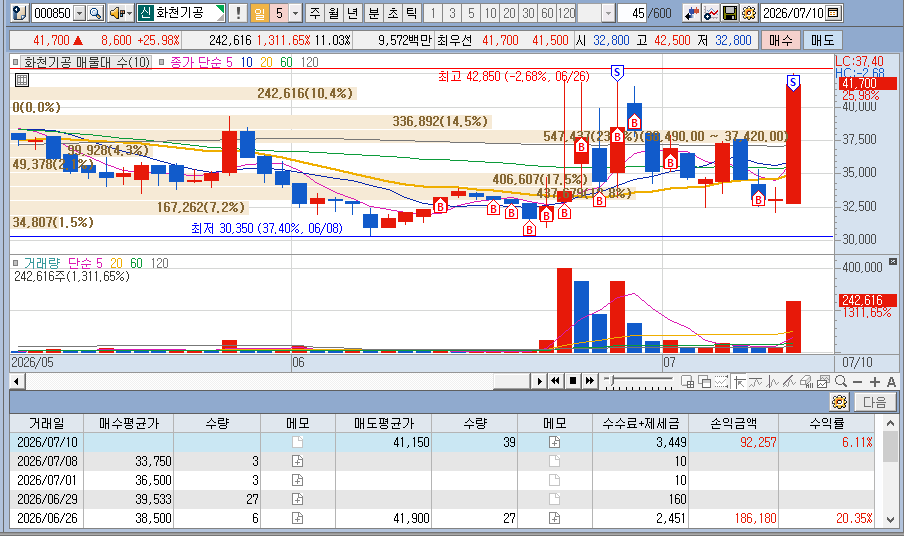Click the horizontal chart scrollbar thumb
904x536 pixels.
click(x=511, y=381)
